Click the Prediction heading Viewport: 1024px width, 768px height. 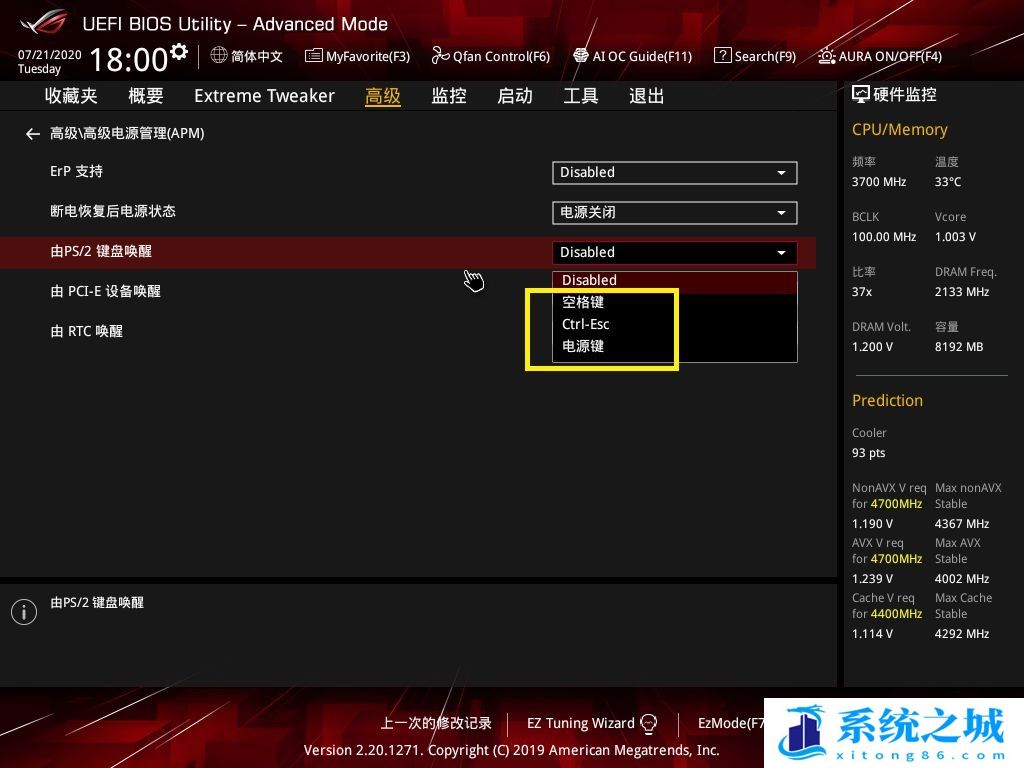[888, 401]
